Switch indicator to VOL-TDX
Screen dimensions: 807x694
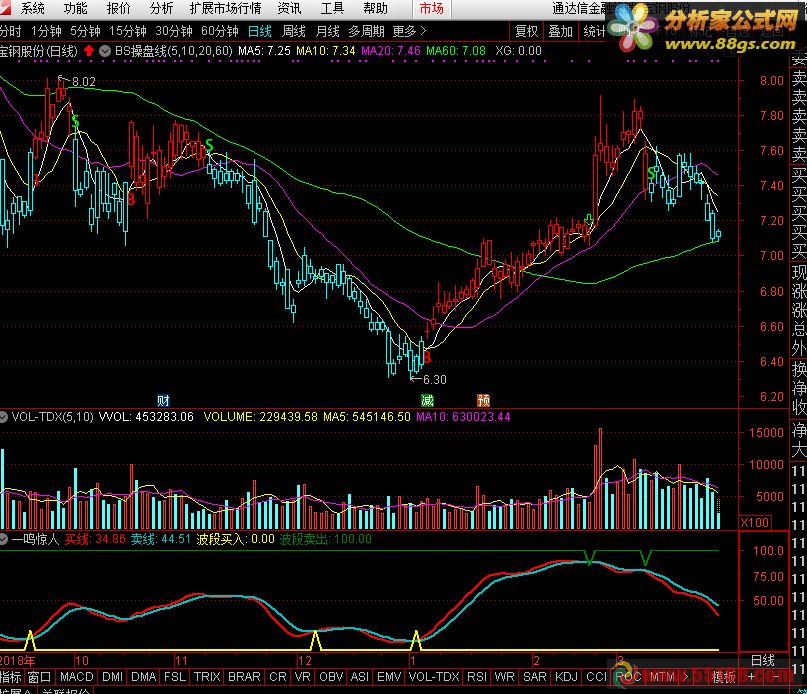coord(434,676)
